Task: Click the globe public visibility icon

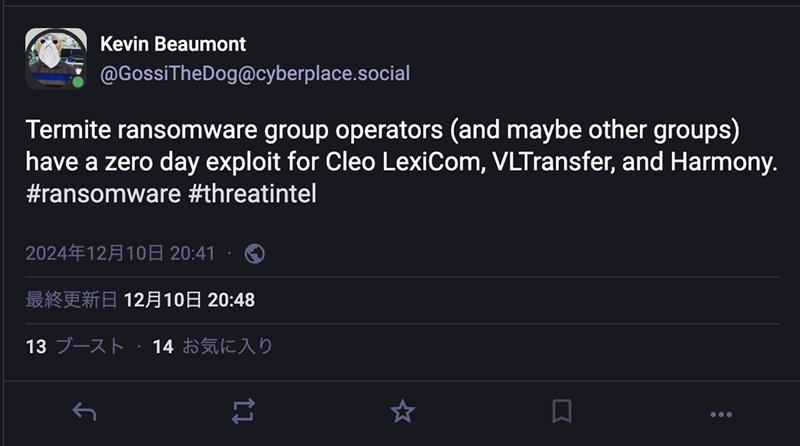Action: tap(255, 254)
